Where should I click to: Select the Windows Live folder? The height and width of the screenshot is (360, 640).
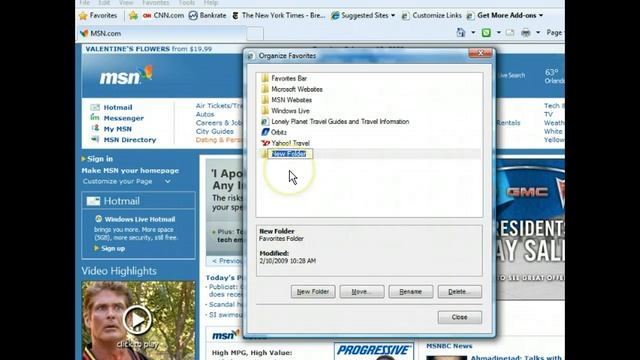pos(290,111)
